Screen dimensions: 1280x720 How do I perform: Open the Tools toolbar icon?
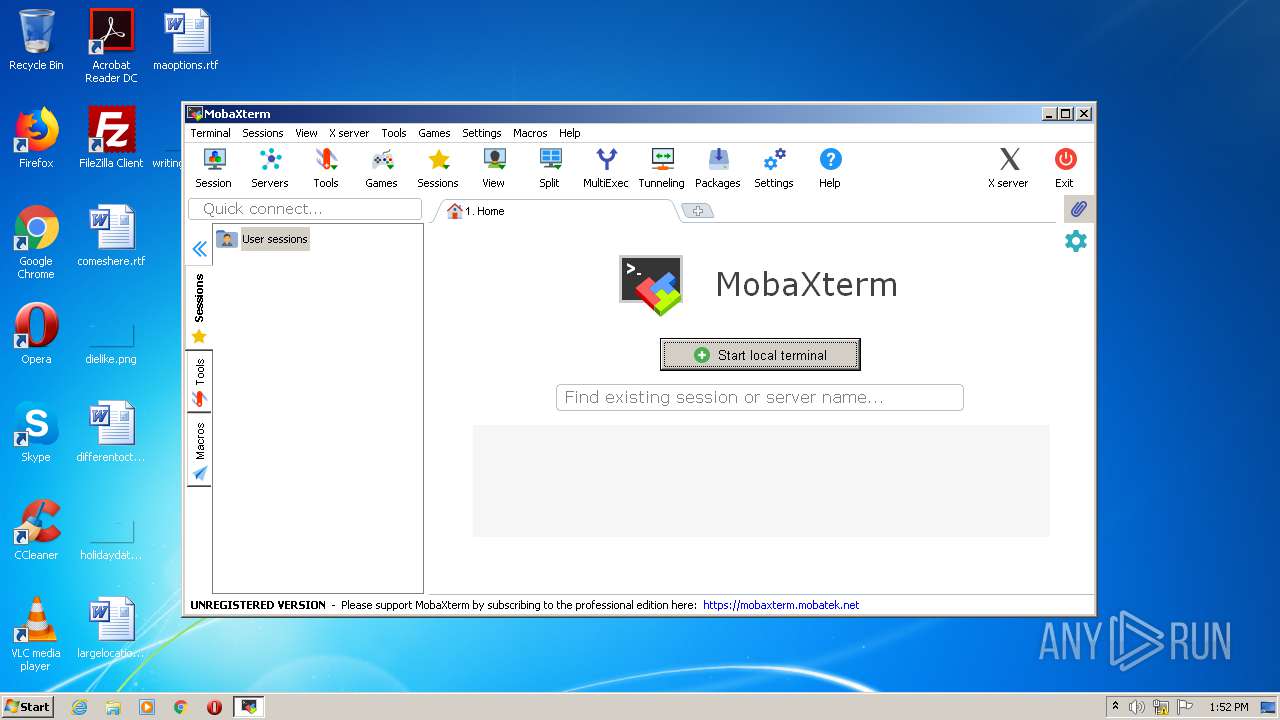[x=326, y=168]
